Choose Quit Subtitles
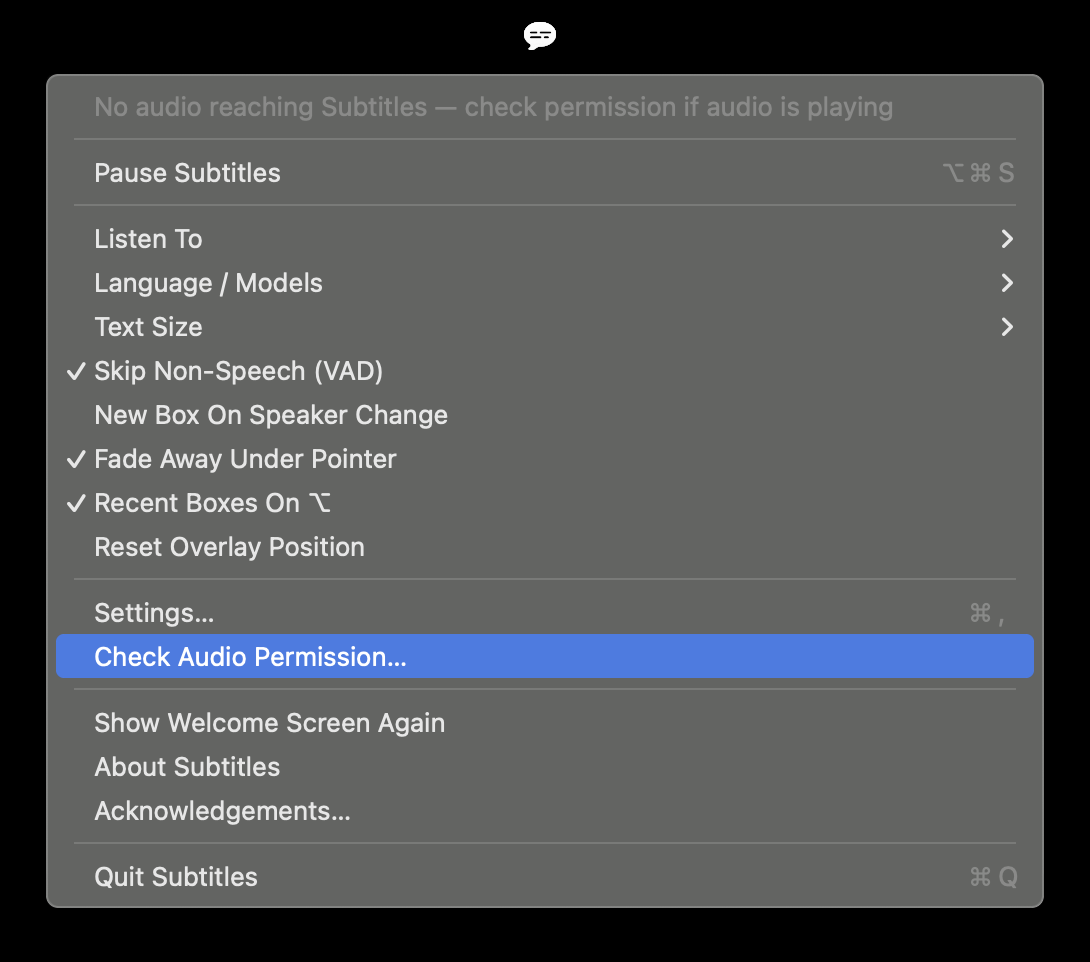This screenshot has width=1090, height=962. click(x=545, y=877)
